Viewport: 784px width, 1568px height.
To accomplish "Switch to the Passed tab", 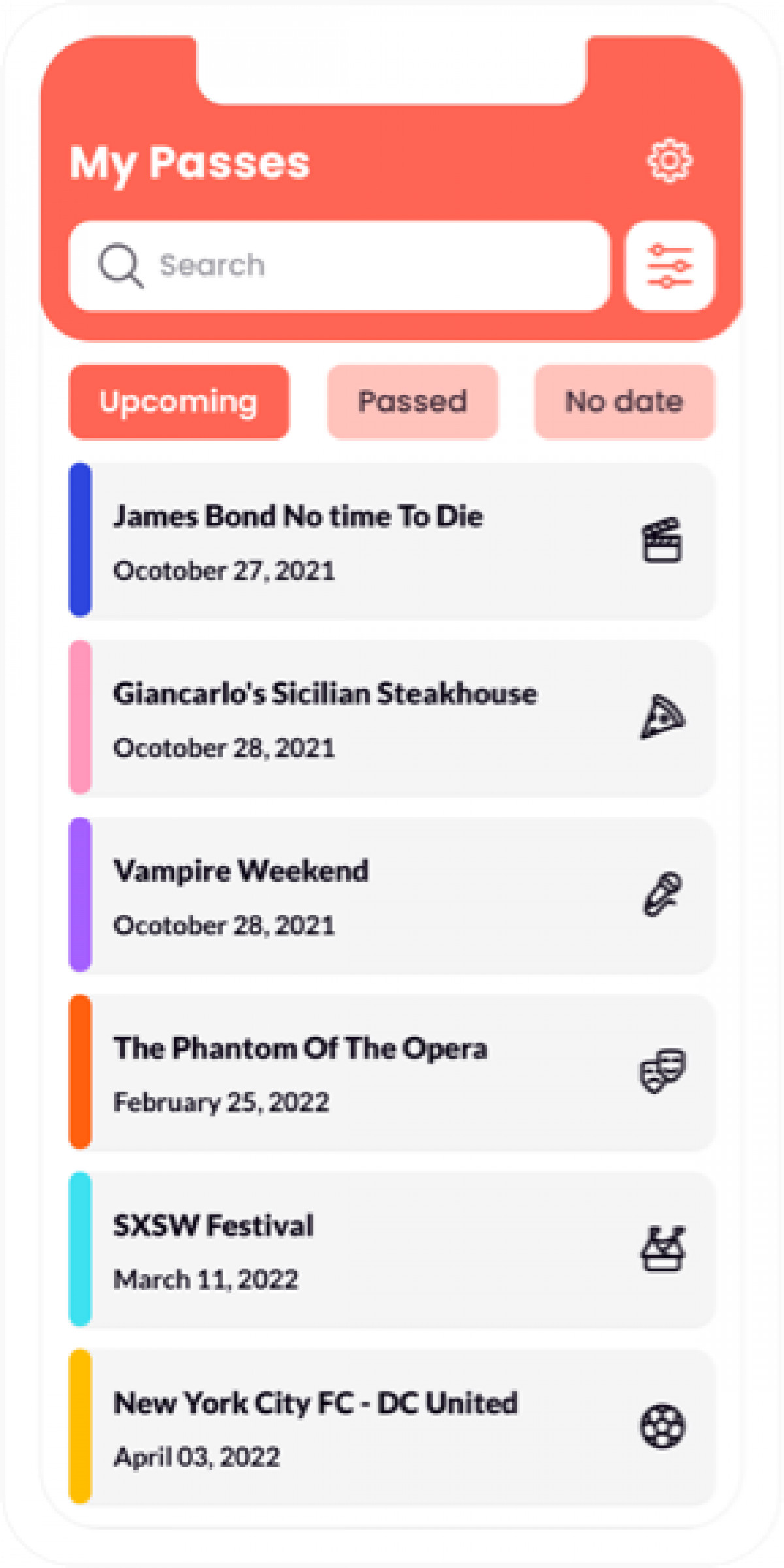I will [412, 402].
